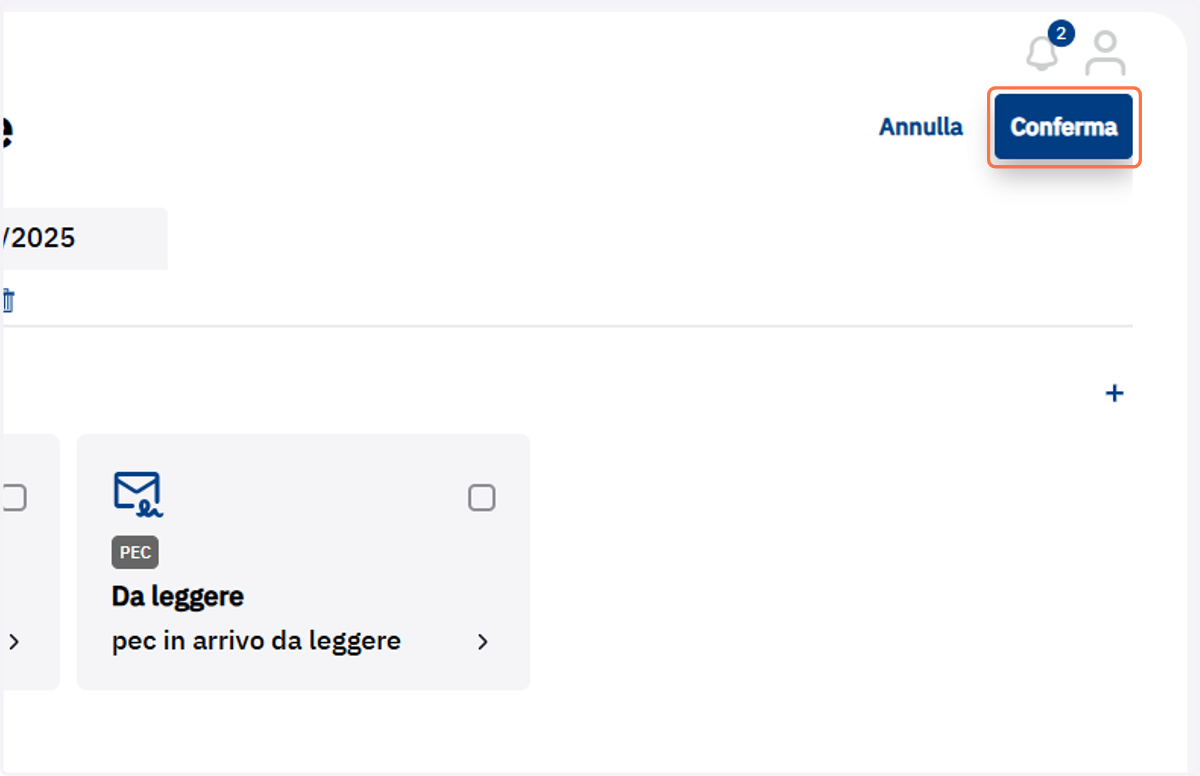
Task: Open the user profile icon
Action: [1105, 53]
